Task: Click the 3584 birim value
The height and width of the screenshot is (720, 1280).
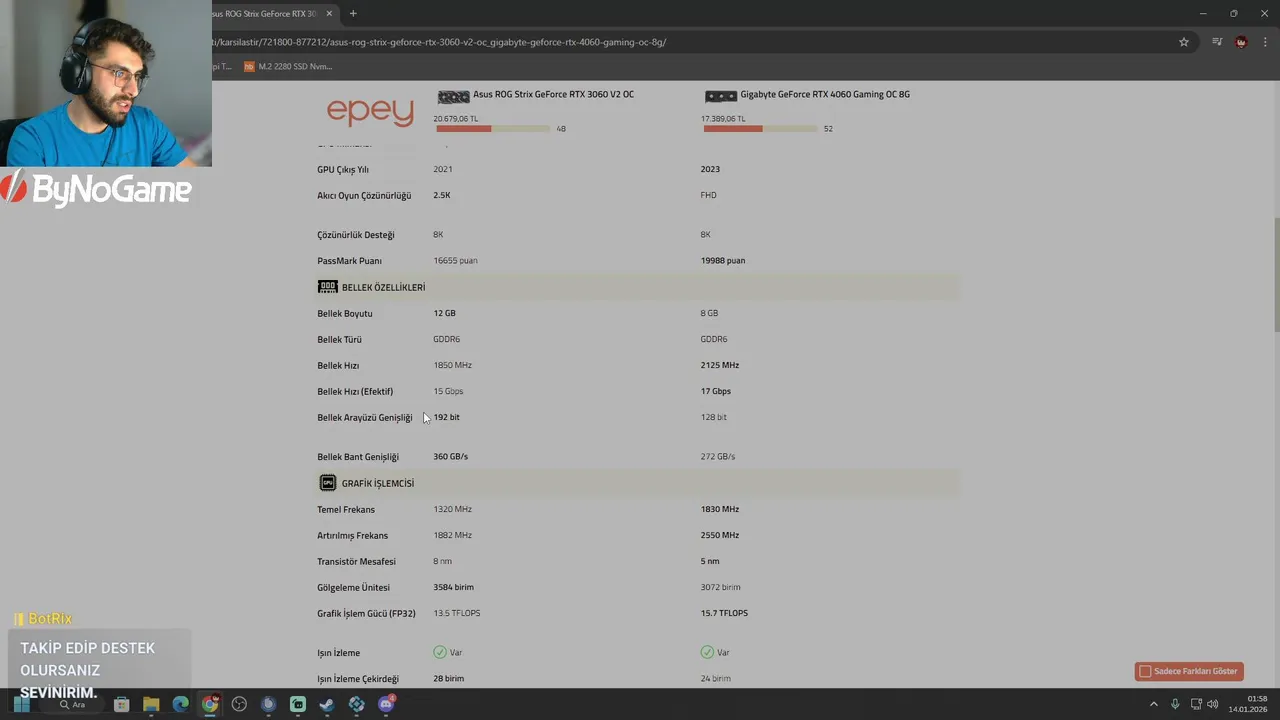Action: click(453, 587)
